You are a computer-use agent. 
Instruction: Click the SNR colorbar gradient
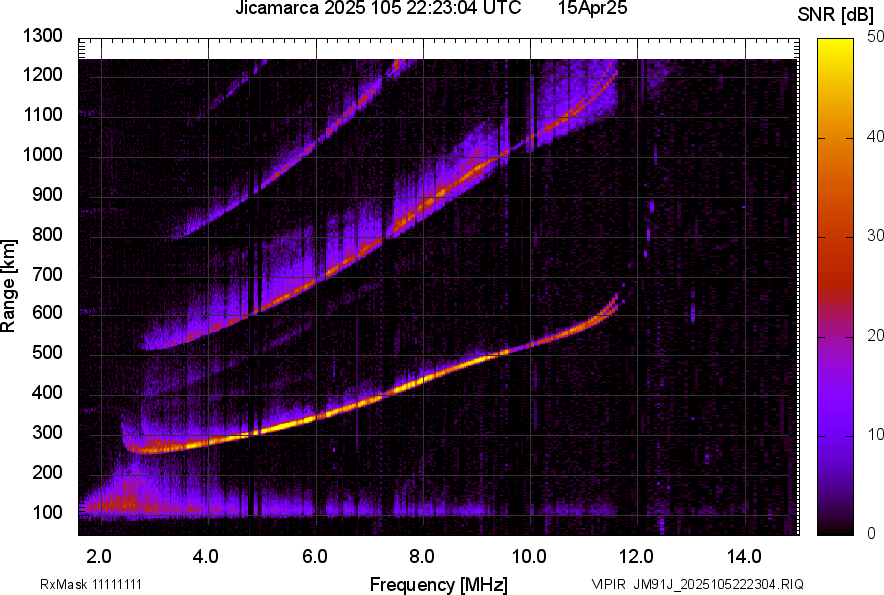(x=836, y=287)
